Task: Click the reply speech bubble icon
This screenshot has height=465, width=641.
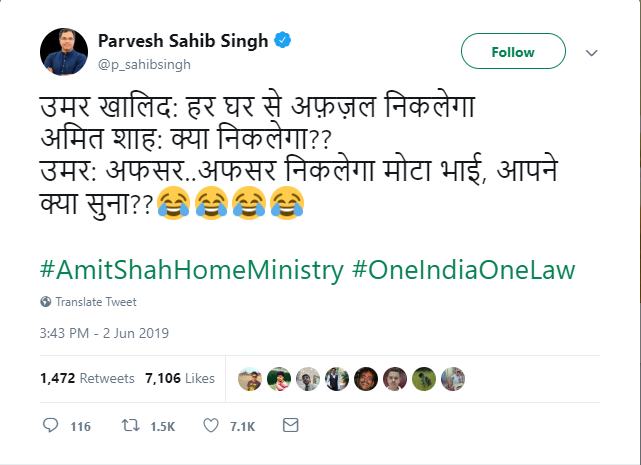Action: pos(51,426)
